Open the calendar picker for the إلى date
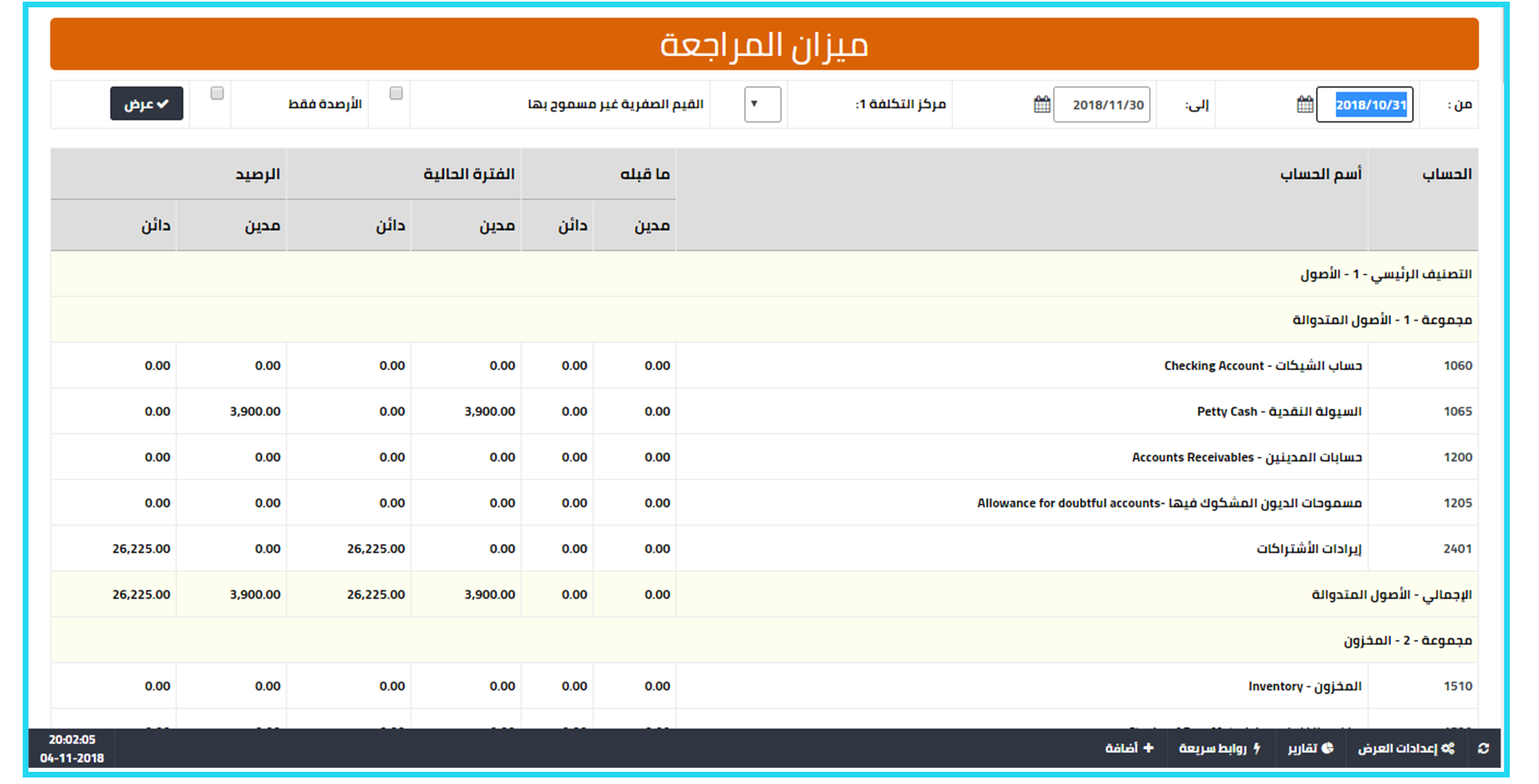Viewport: 1539px width, 784px height. (x=1041, y=104)
